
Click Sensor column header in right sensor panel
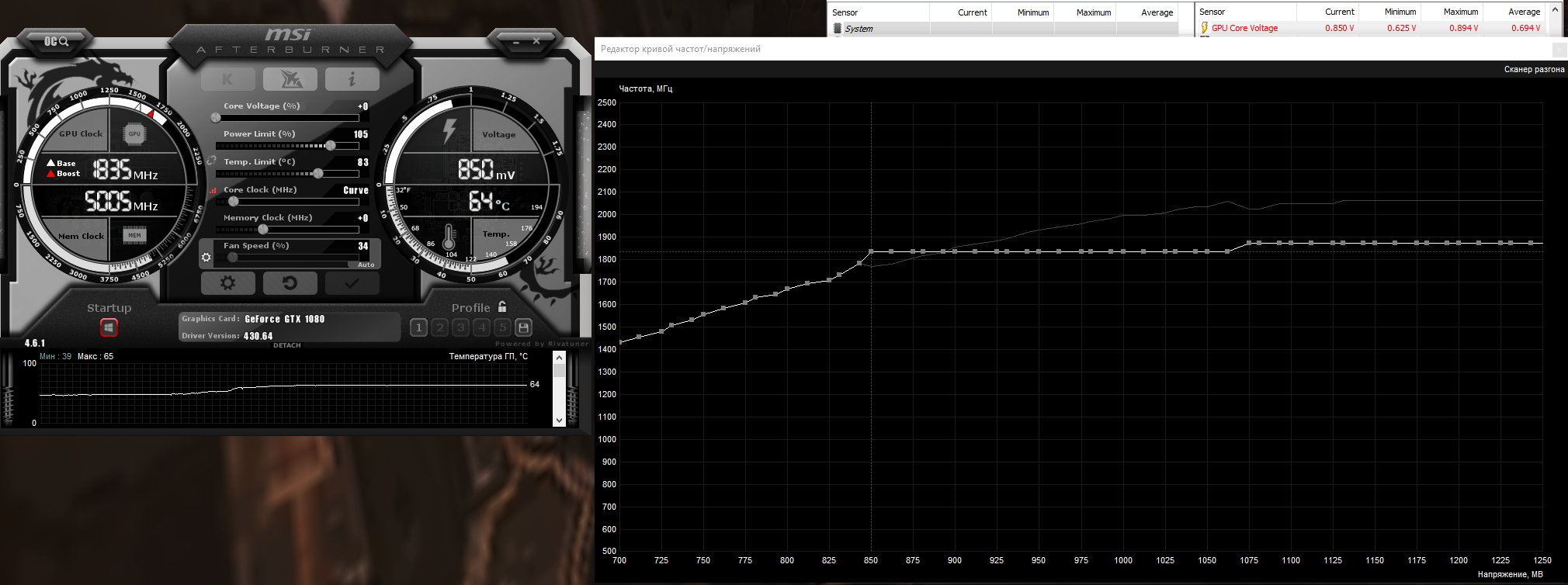[1246, 12]
